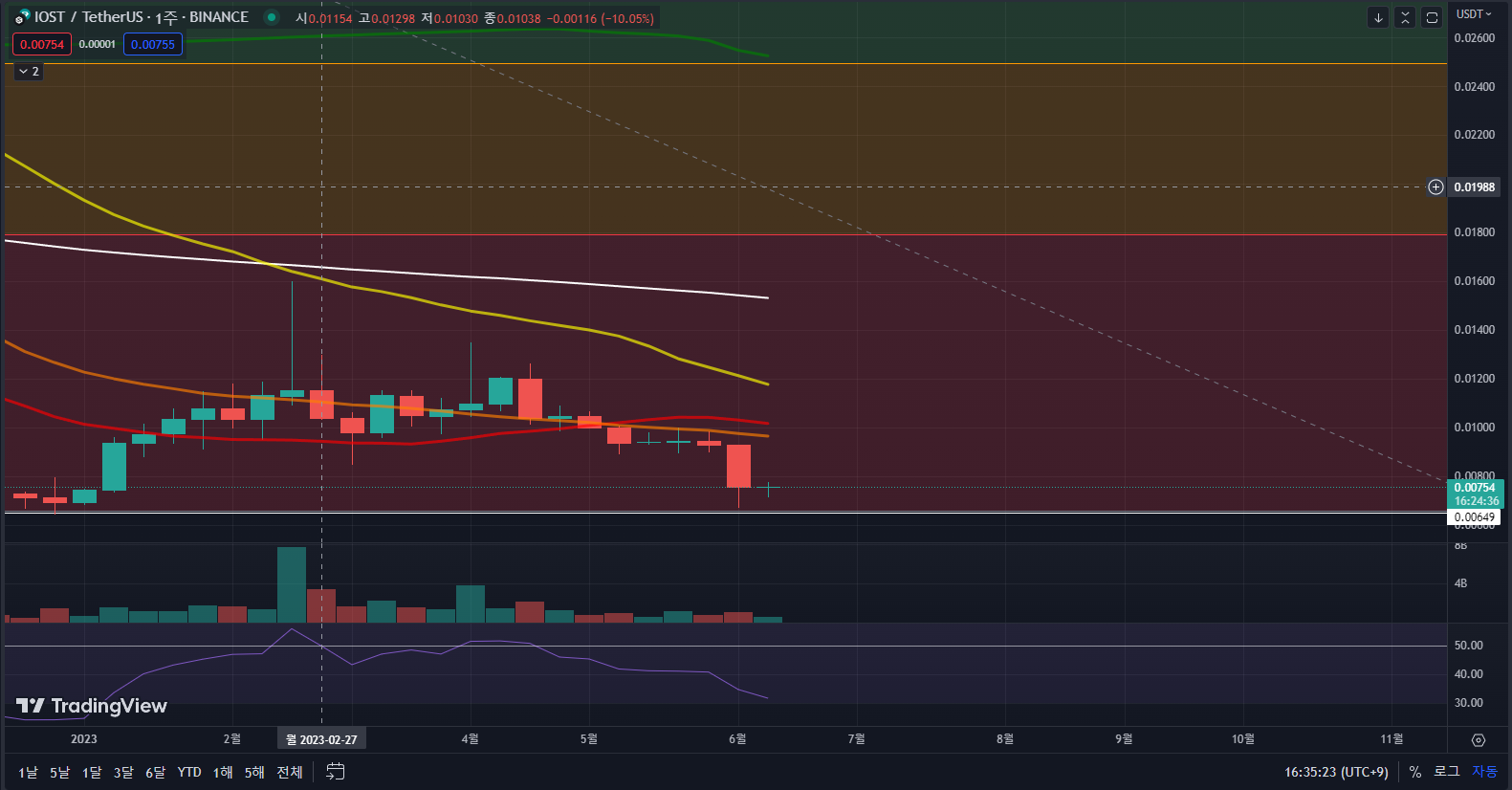Click the maximize chart pane icon

click(x=1432, y=17)
